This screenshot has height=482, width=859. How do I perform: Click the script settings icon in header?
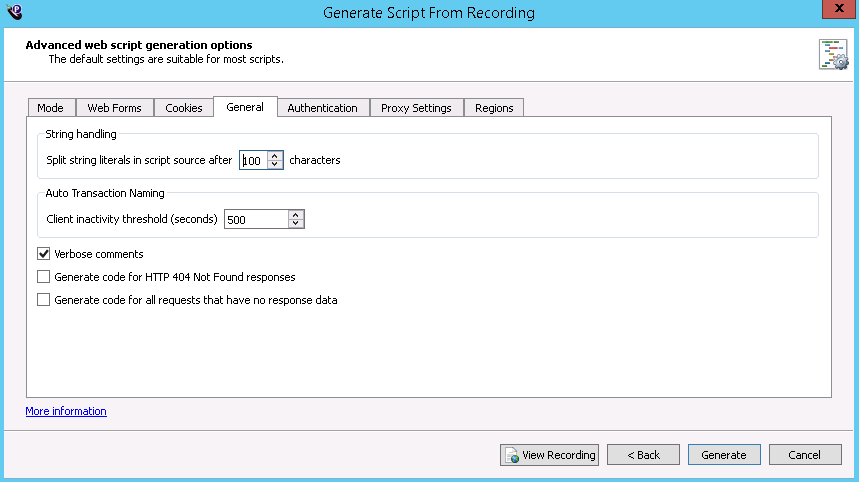pyautogui.click(x=832, y=55)
